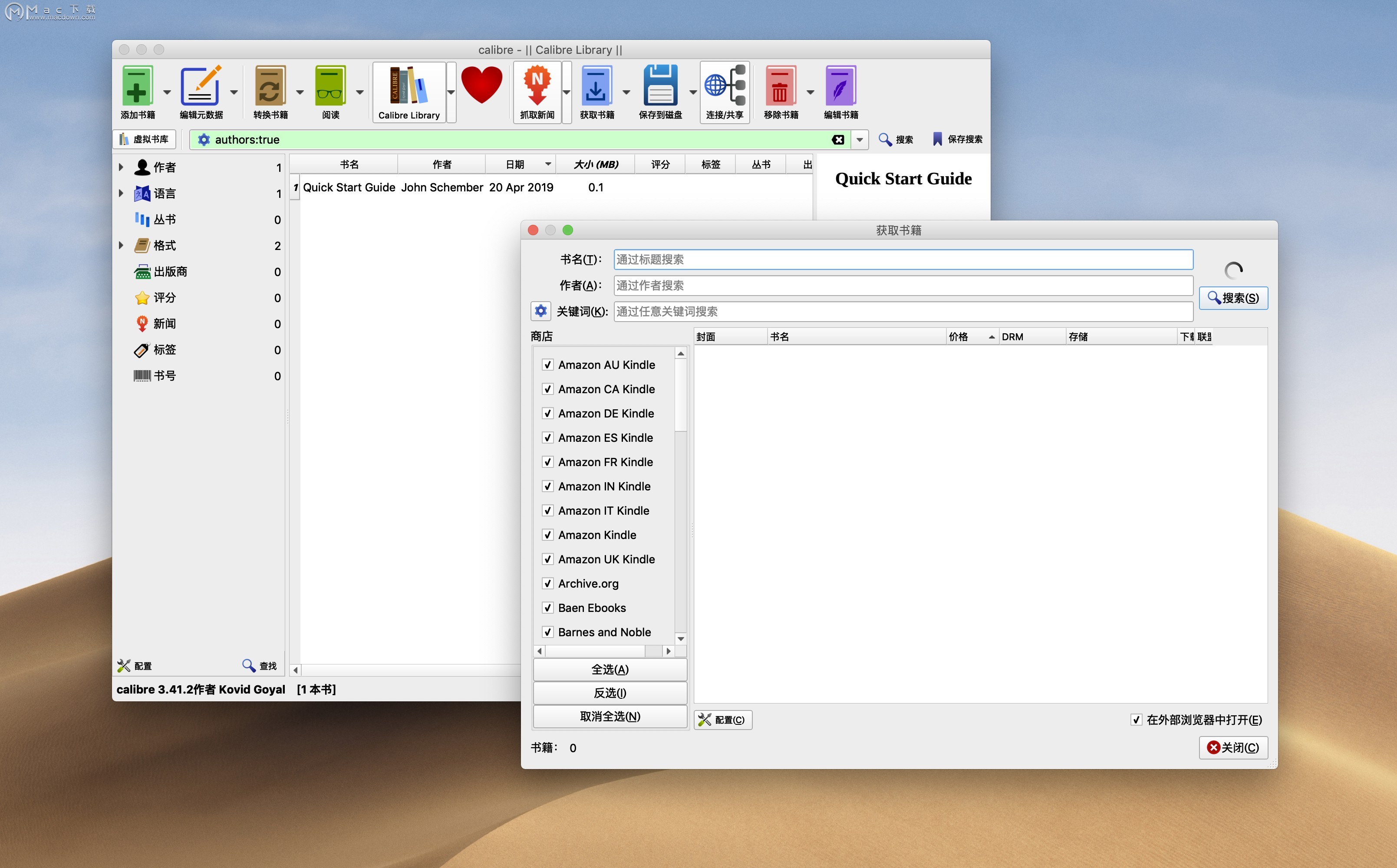Uncheck the Amazon FR Kindle store
The height and width of the screenshot is (868, 1397).
(x=547, y=461)
